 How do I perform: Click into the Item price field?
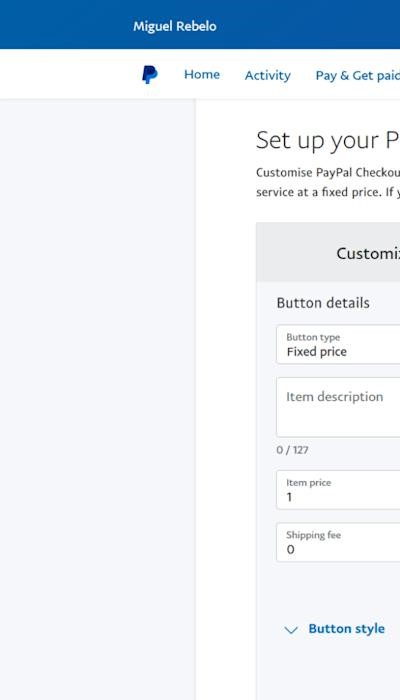click(x=338, y=490)
